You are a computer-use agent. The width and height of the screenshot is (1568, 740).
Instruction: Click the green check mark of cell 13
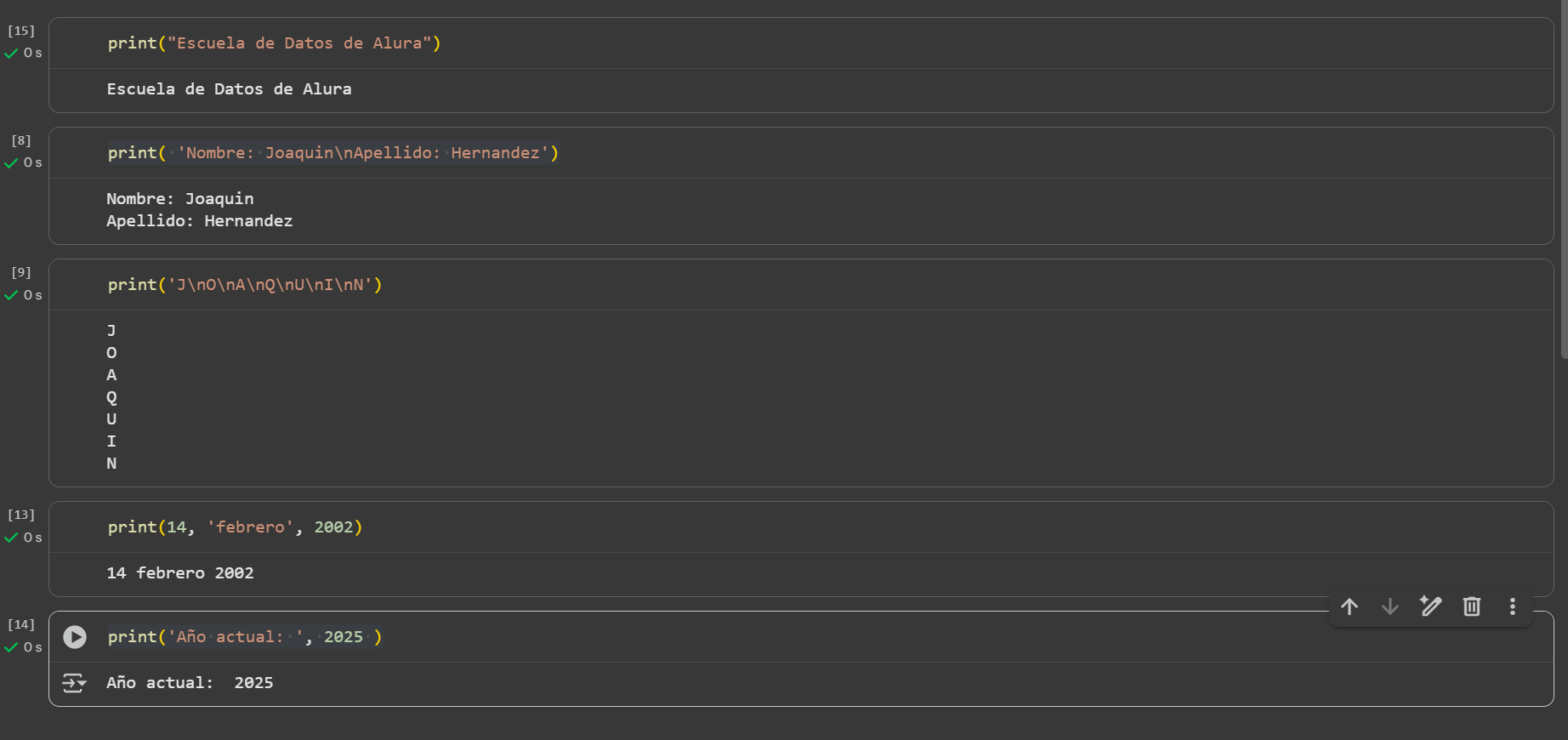[11, 538]
